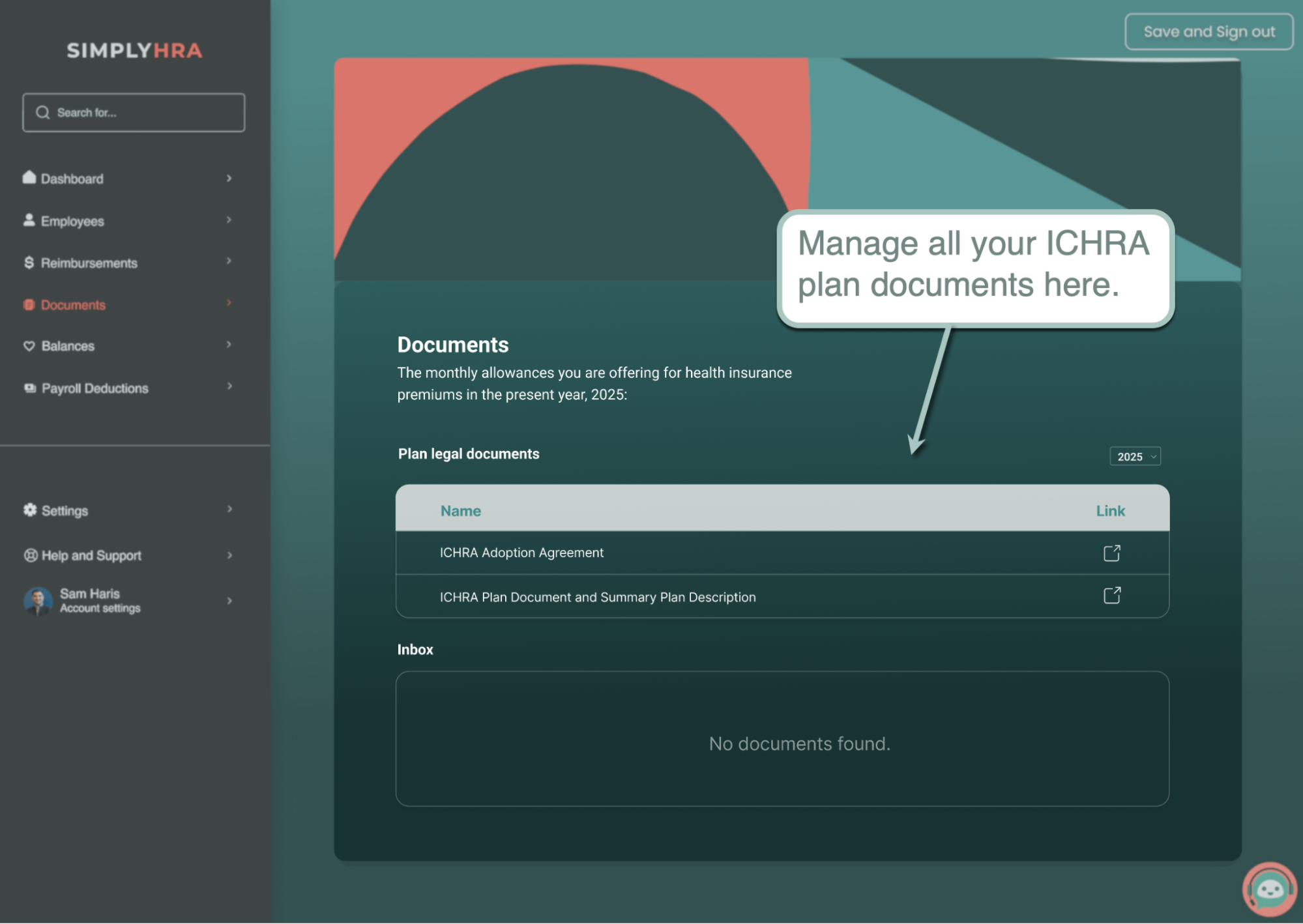Click Save and Sign out button
1303x924 pixels.
click(x=1208, y=32)
